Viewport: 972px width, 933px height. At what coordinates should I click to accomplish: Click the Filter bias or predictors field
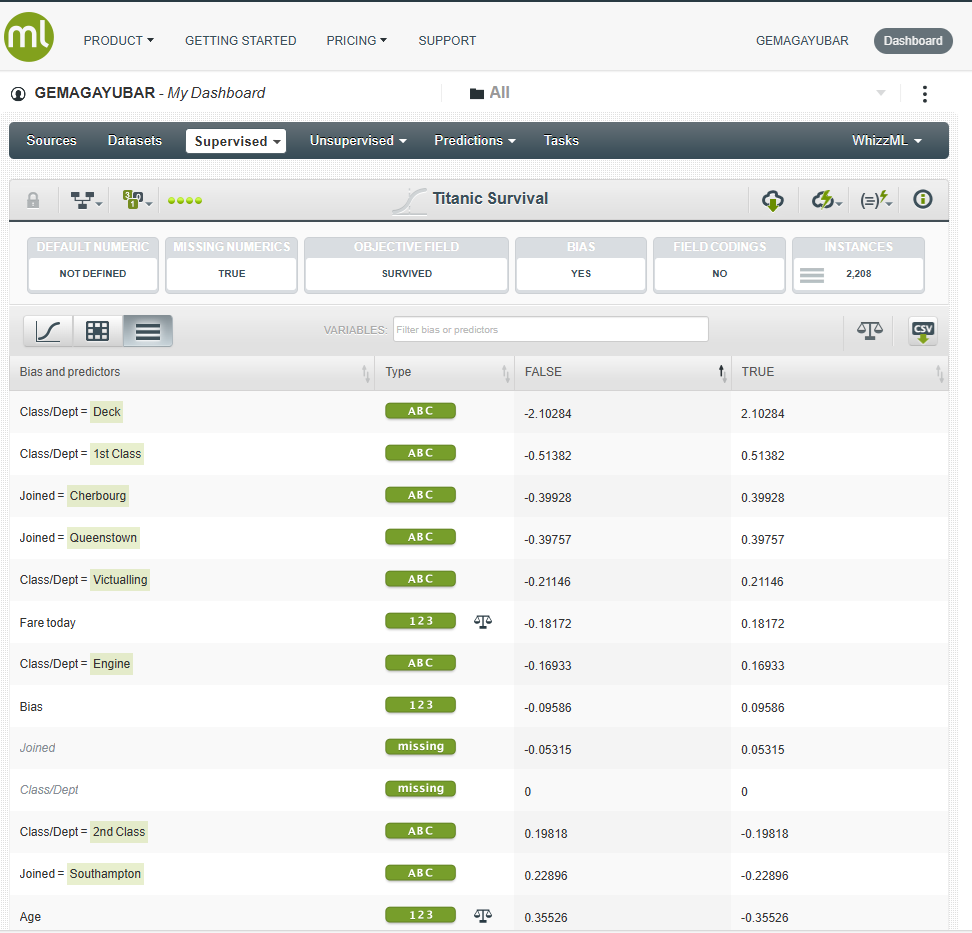point(550,329)
